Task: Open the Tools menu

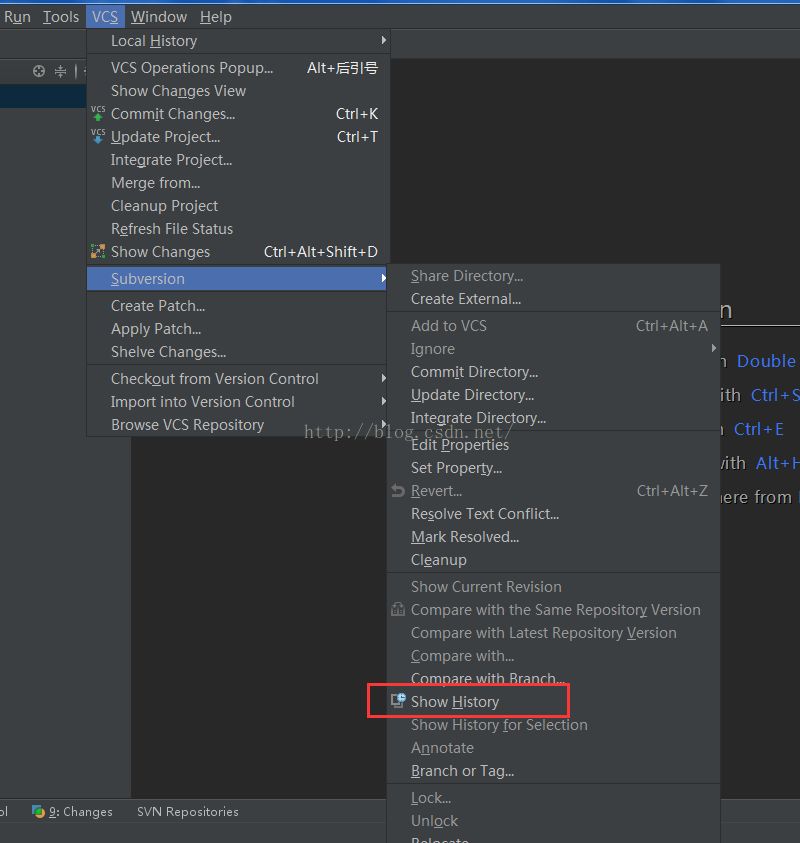Action: [x=61, y=17]
